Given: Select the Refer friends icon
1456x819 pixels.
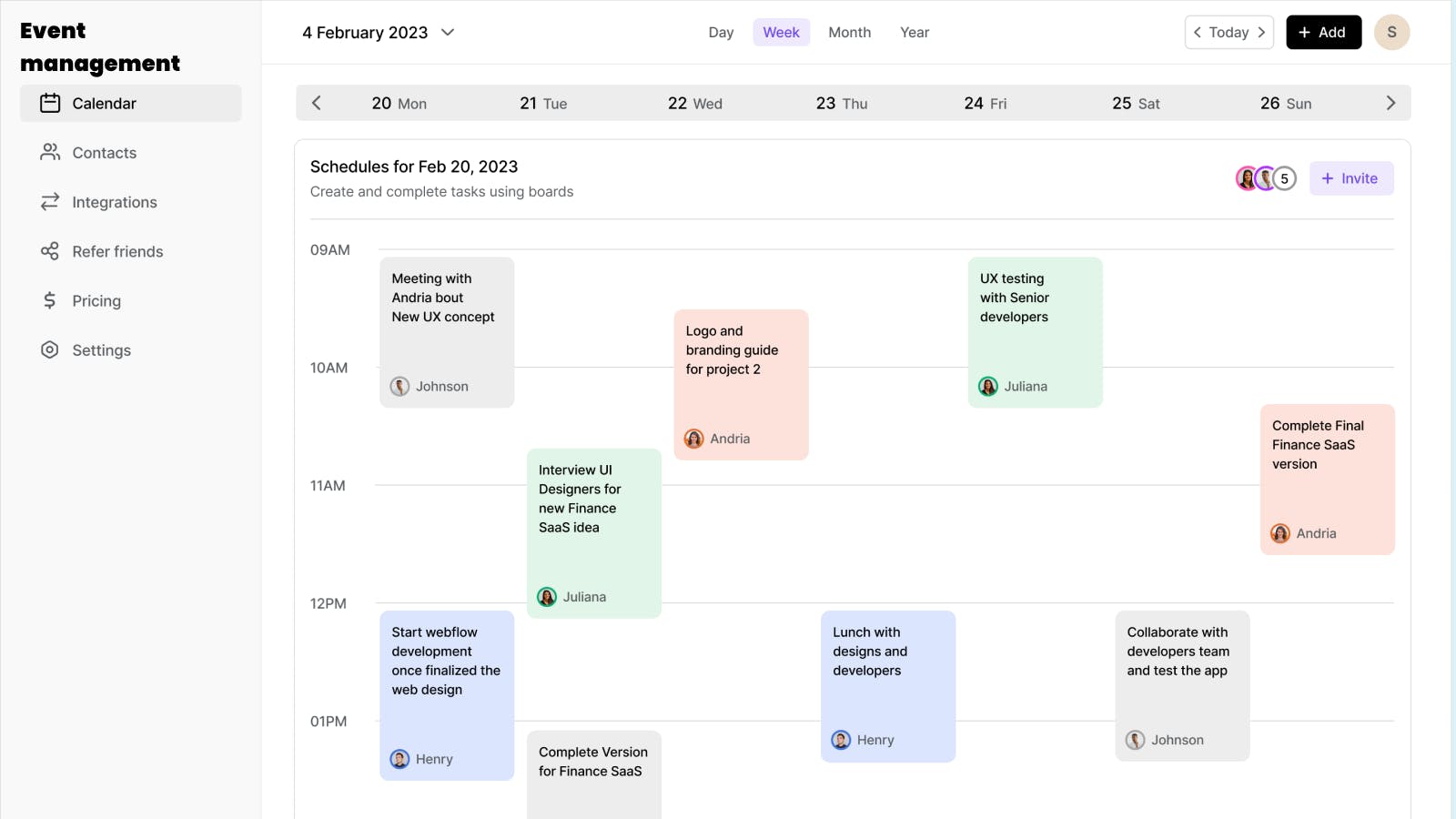Looking at the screenshot, I should [x=50, y=251].
